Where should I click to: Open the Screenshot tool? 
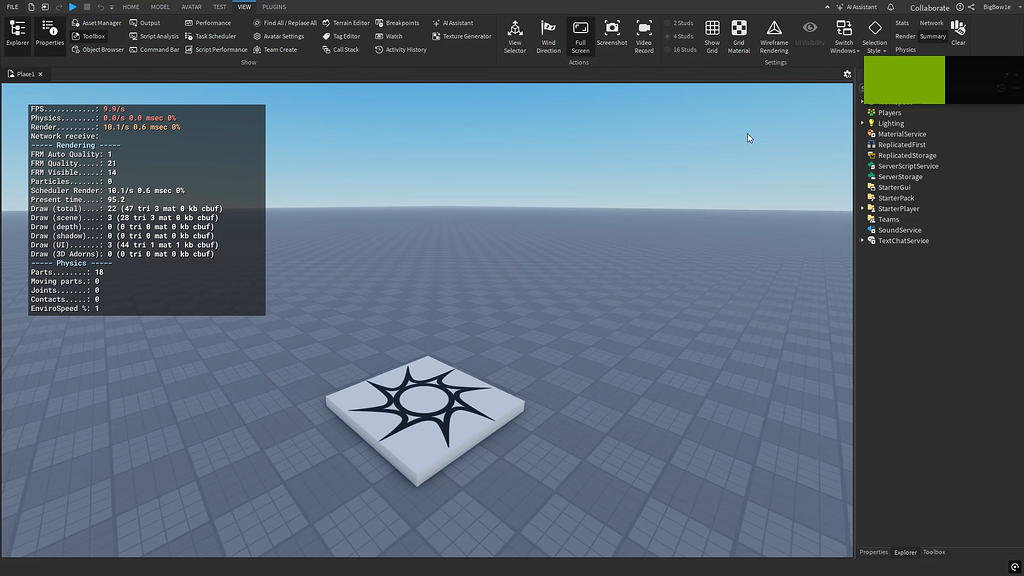[x=611, y=36]
